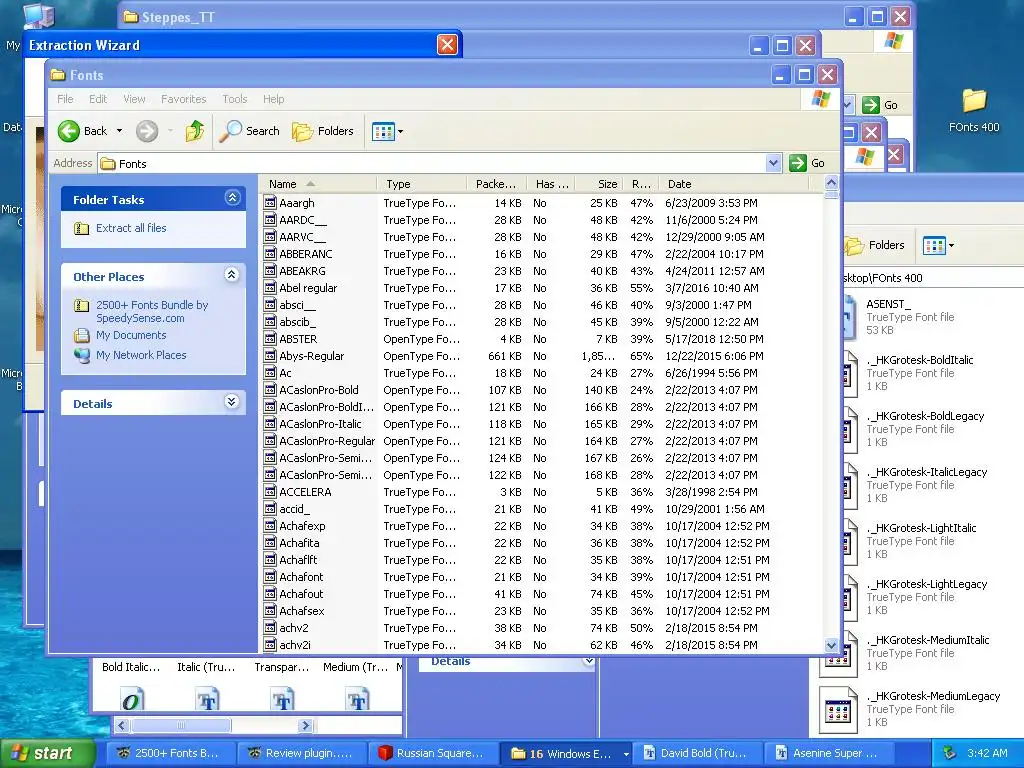Sort file list by Type column header
The width and height of the screenshot is (1024, 768).
click(x=422, y=184)
